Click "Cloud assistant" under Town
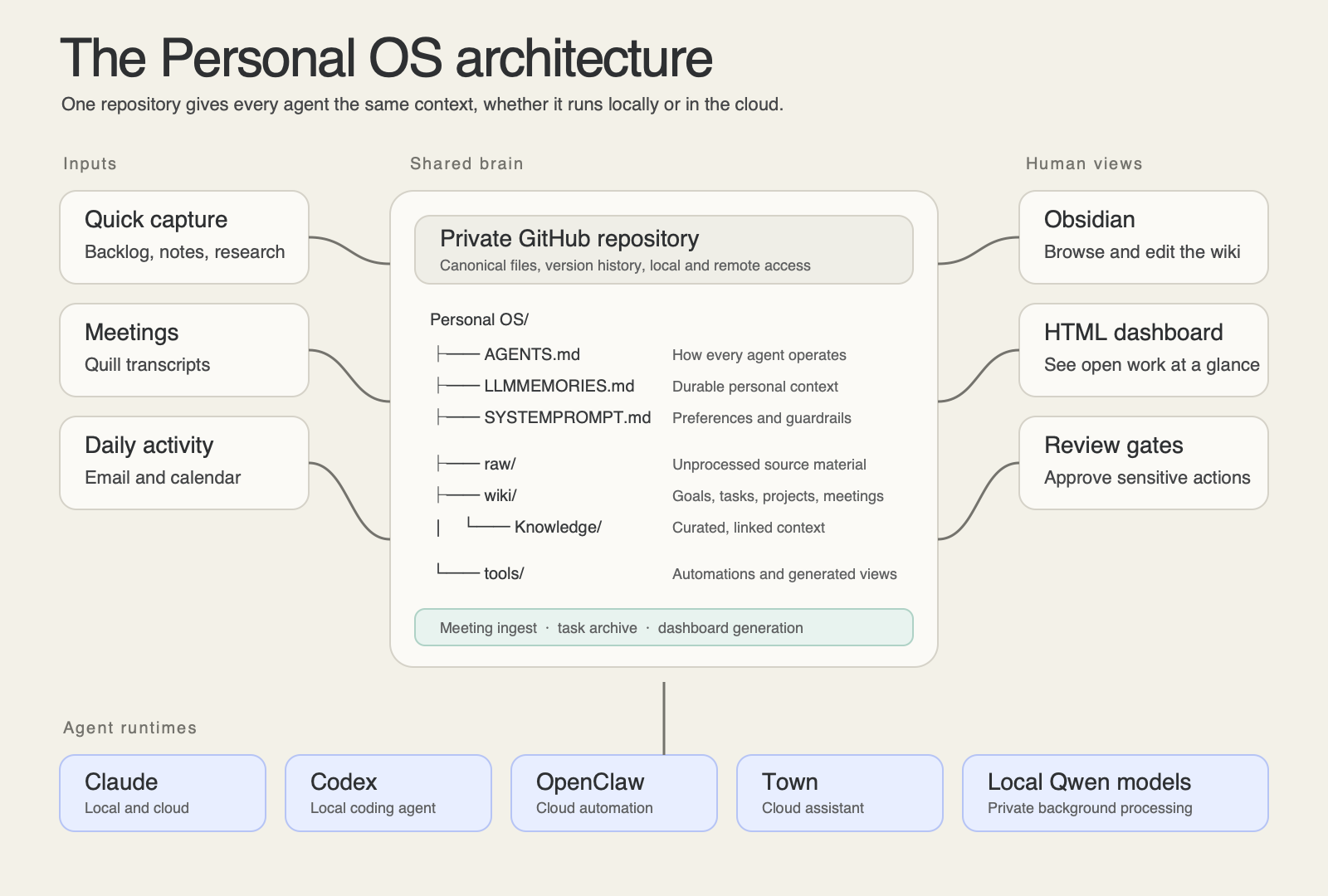The width and height of the screenshot is (1328, 896). 813,808
